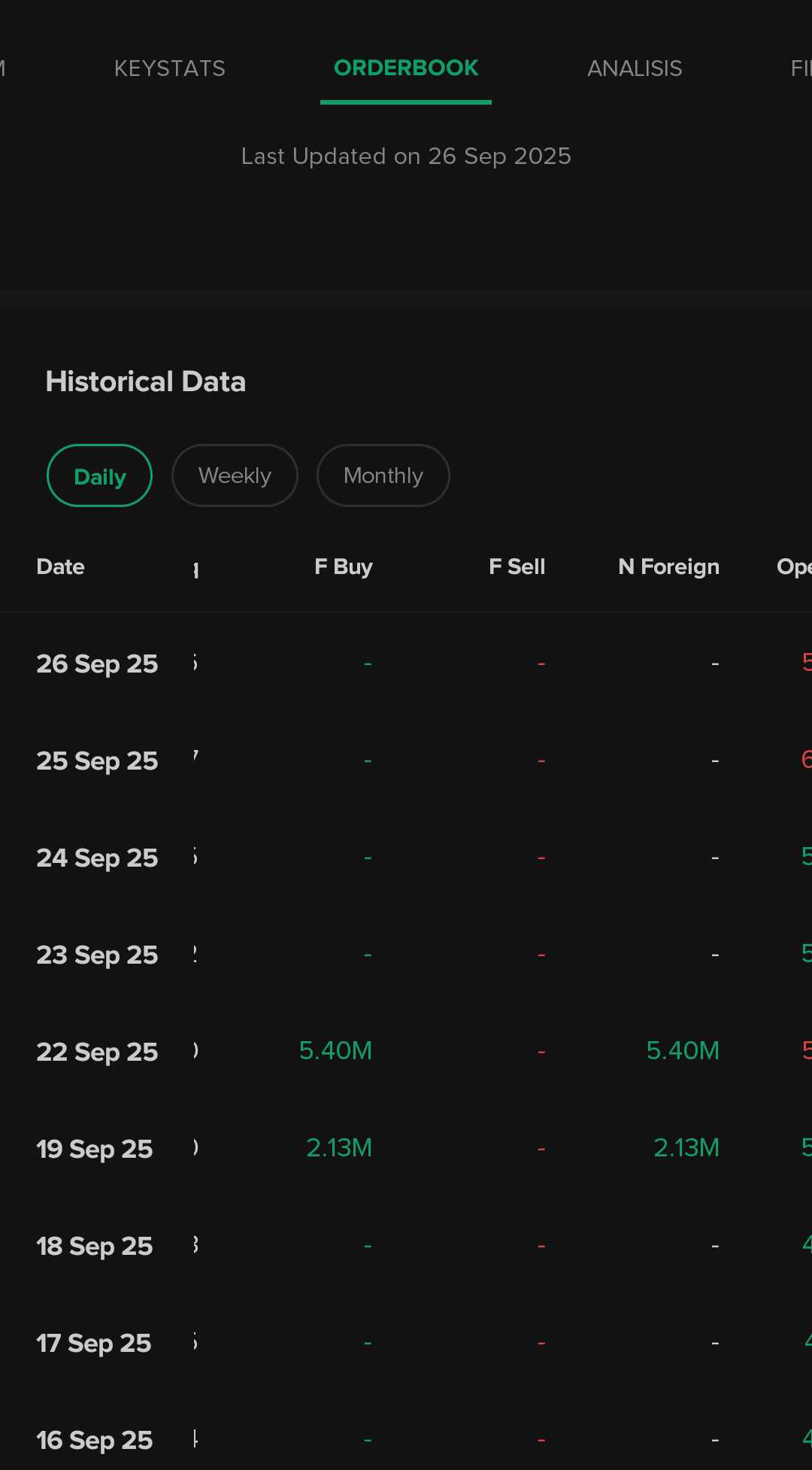Select the Daily period filter

tap(99, 476)
